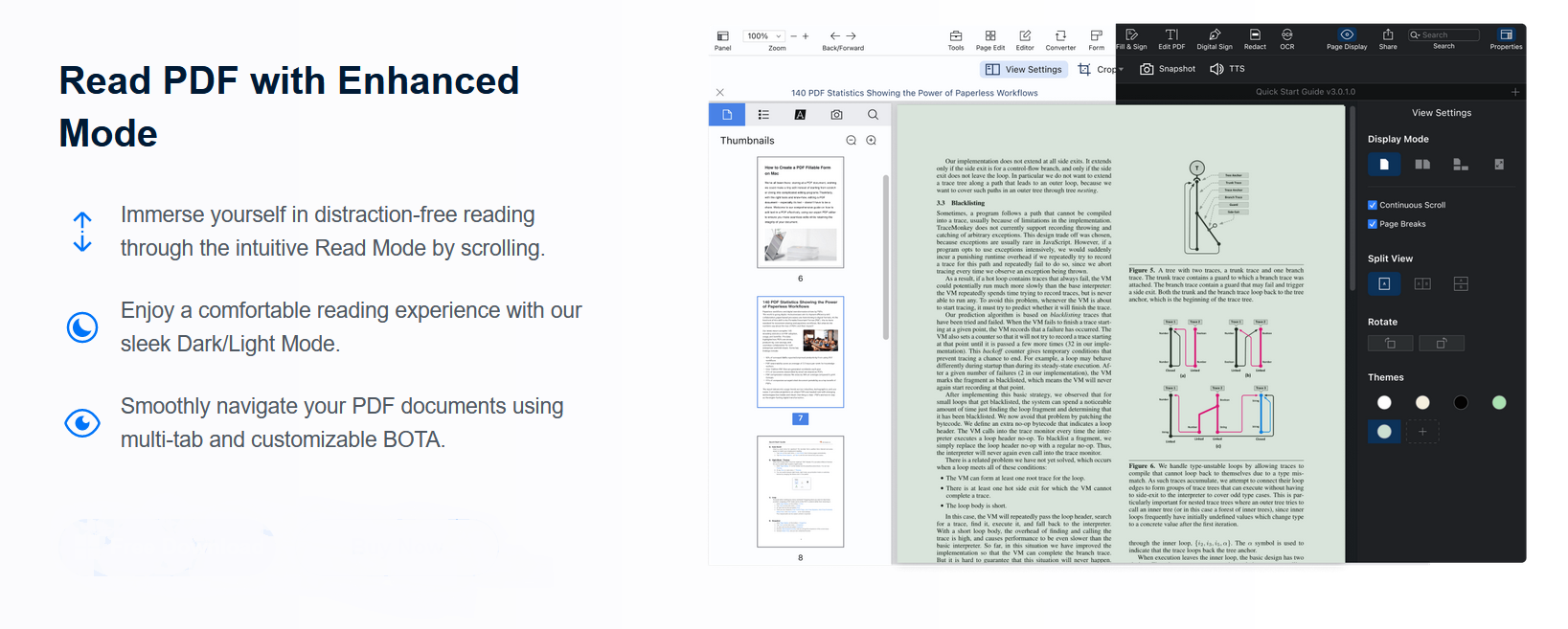Shrink thumbnails with the zoom-out icon
The image size is (1568, 629).
pyautogui.click(x=852, y=141)
